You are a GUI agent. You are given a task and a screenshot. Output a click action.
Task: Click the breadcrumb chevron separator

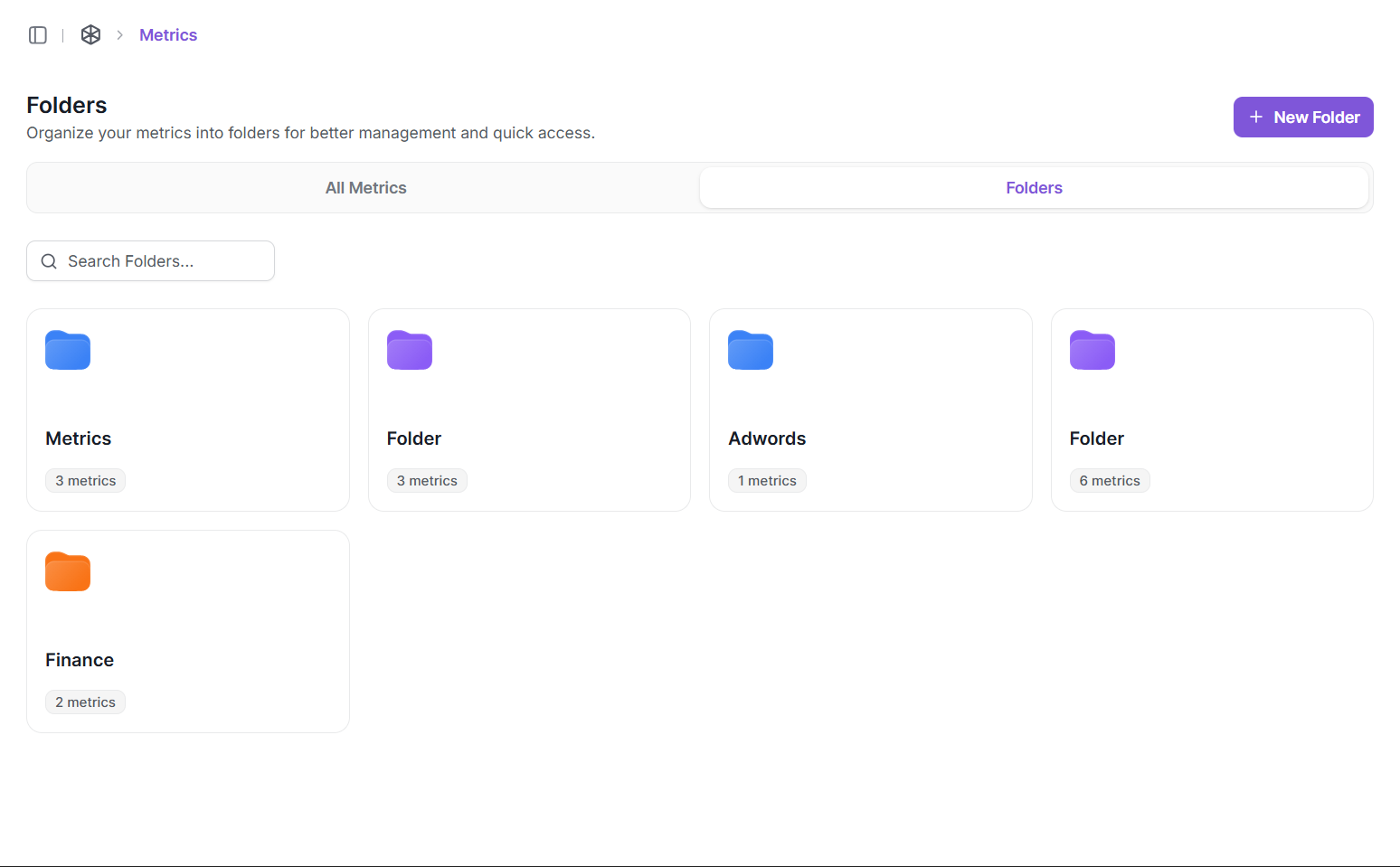click(x=119, y=35)
